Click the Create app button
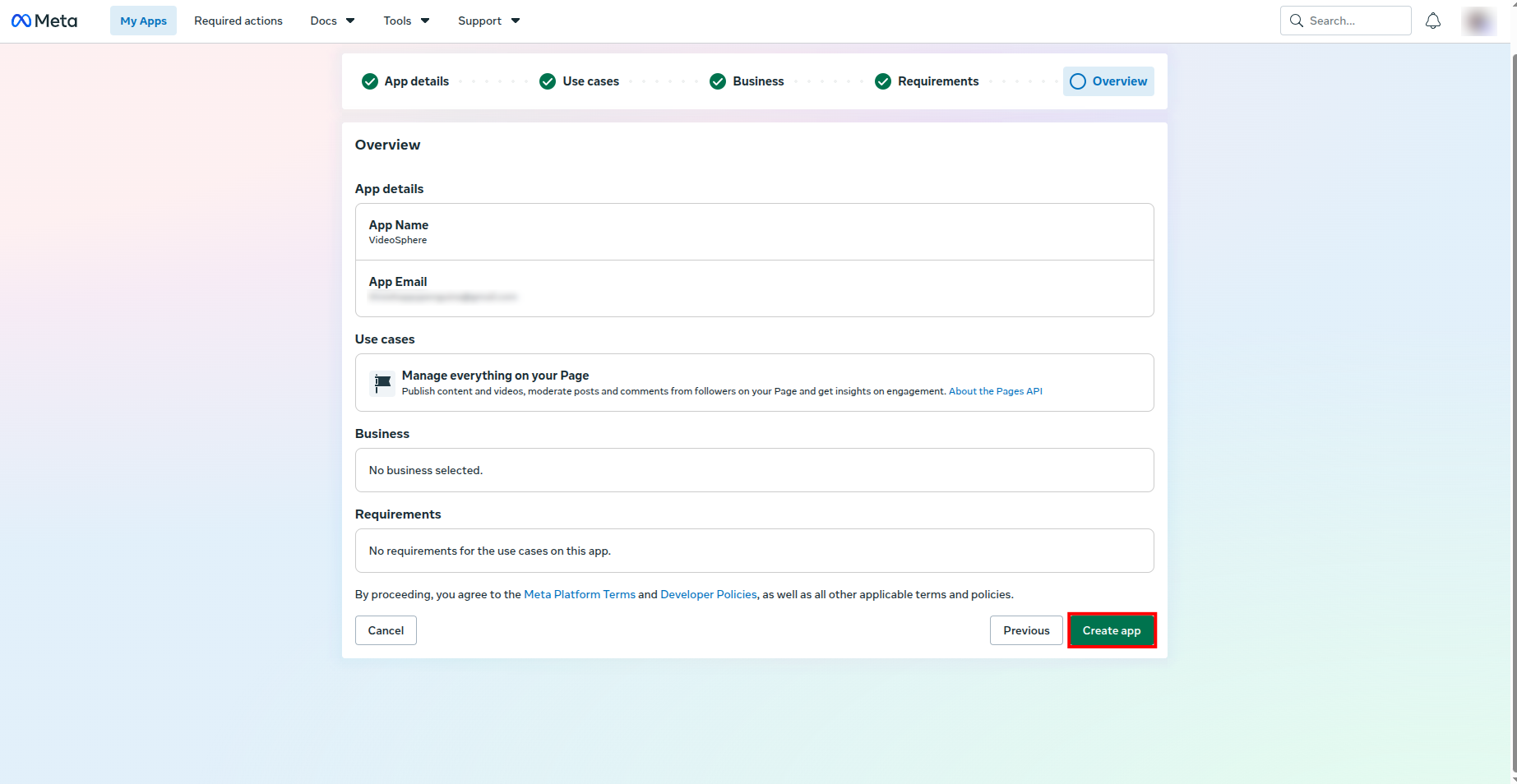This screenshot has height=784, width=1517. 1112,630
